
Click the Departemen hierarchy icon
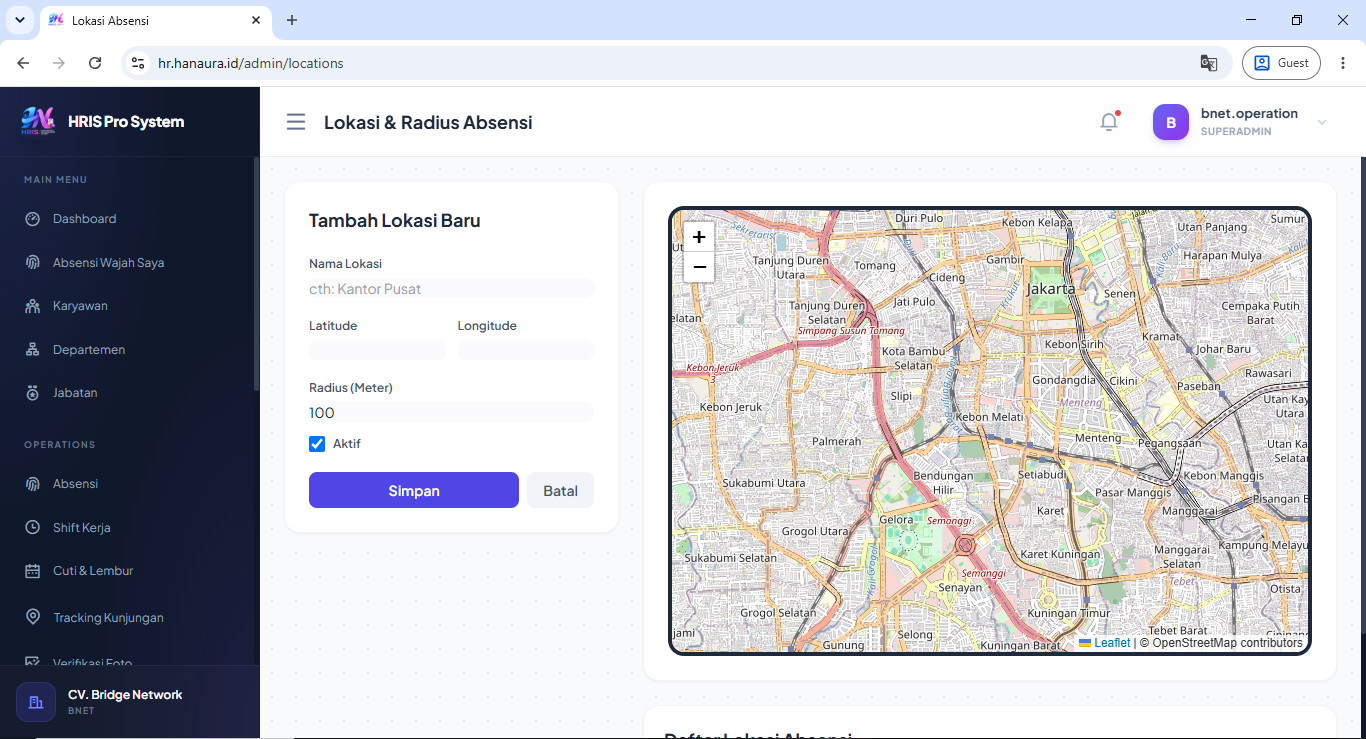33,350
